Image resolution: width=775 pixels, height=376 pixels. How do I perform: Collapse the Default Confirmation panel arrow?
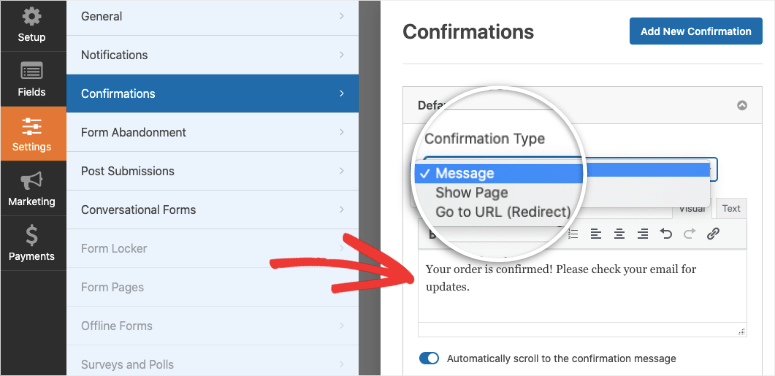tap(742, 105)
